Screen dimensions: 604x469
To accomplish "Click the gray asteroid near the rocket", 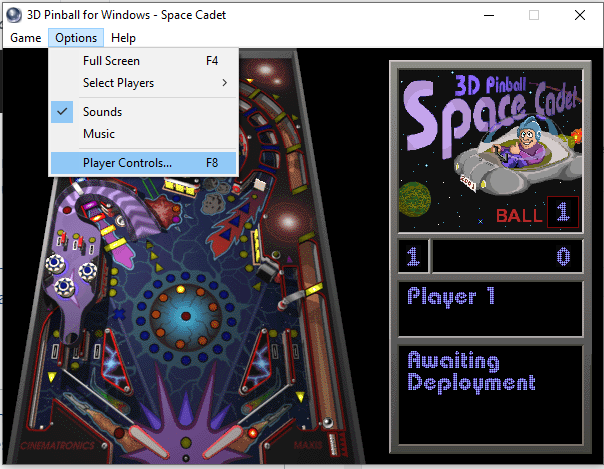I will pos(214,203).
